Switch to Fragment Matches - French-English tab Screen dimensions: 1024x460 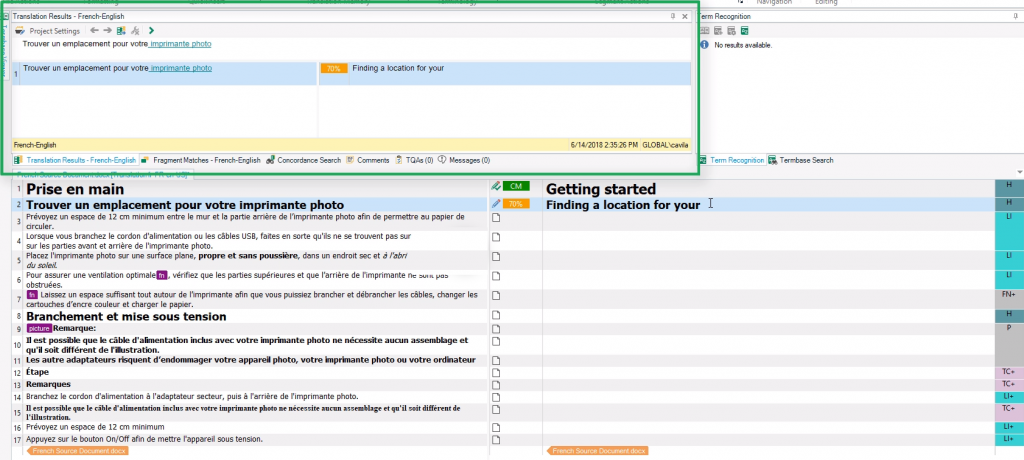201,160
